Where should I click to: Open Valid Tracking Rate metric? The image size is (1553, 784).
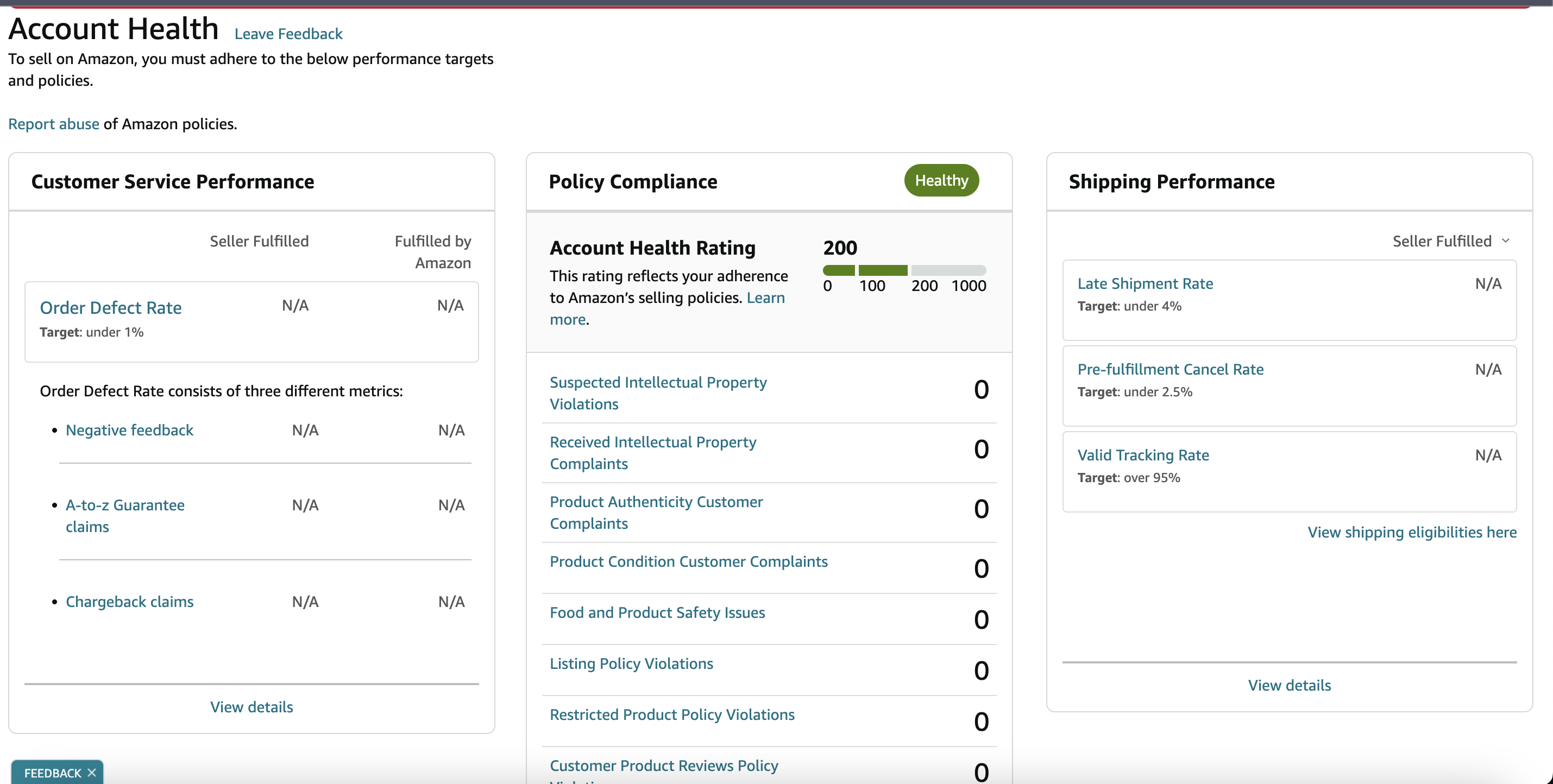tap(1143, 454)
